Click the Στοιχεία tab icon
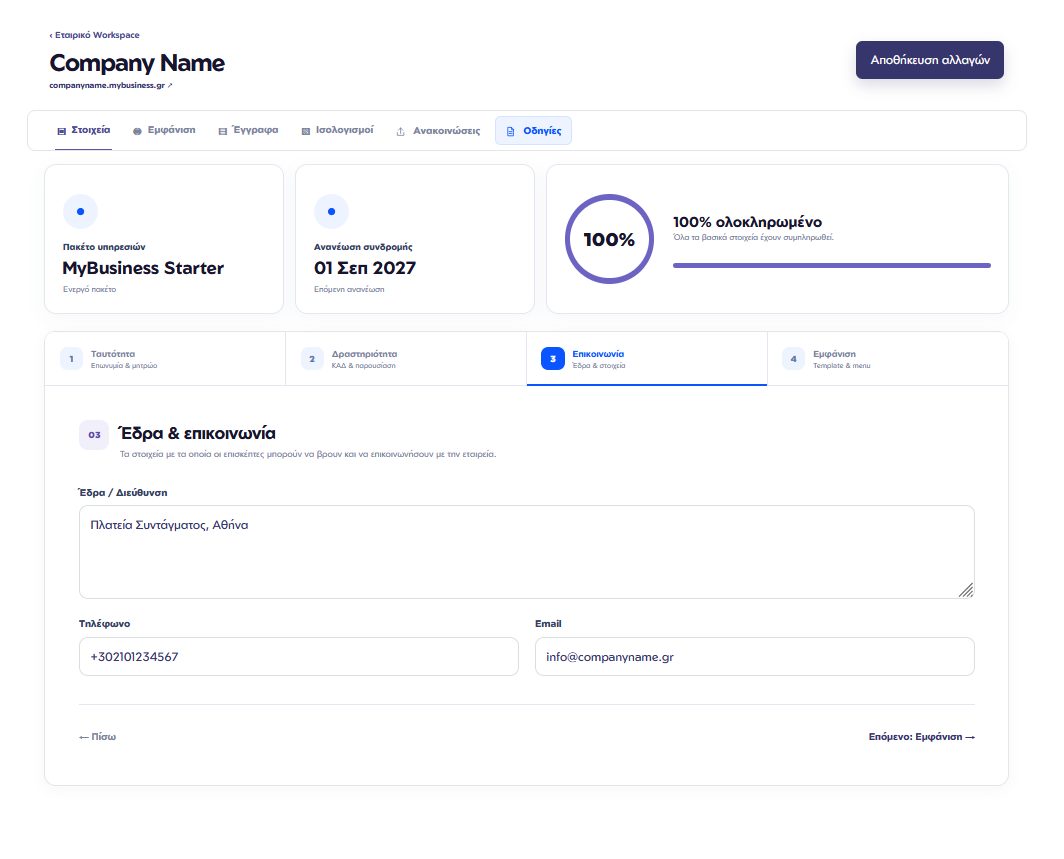Image resolution: width=1064 pixels, height=859 pixels. [x=61, y=131]
